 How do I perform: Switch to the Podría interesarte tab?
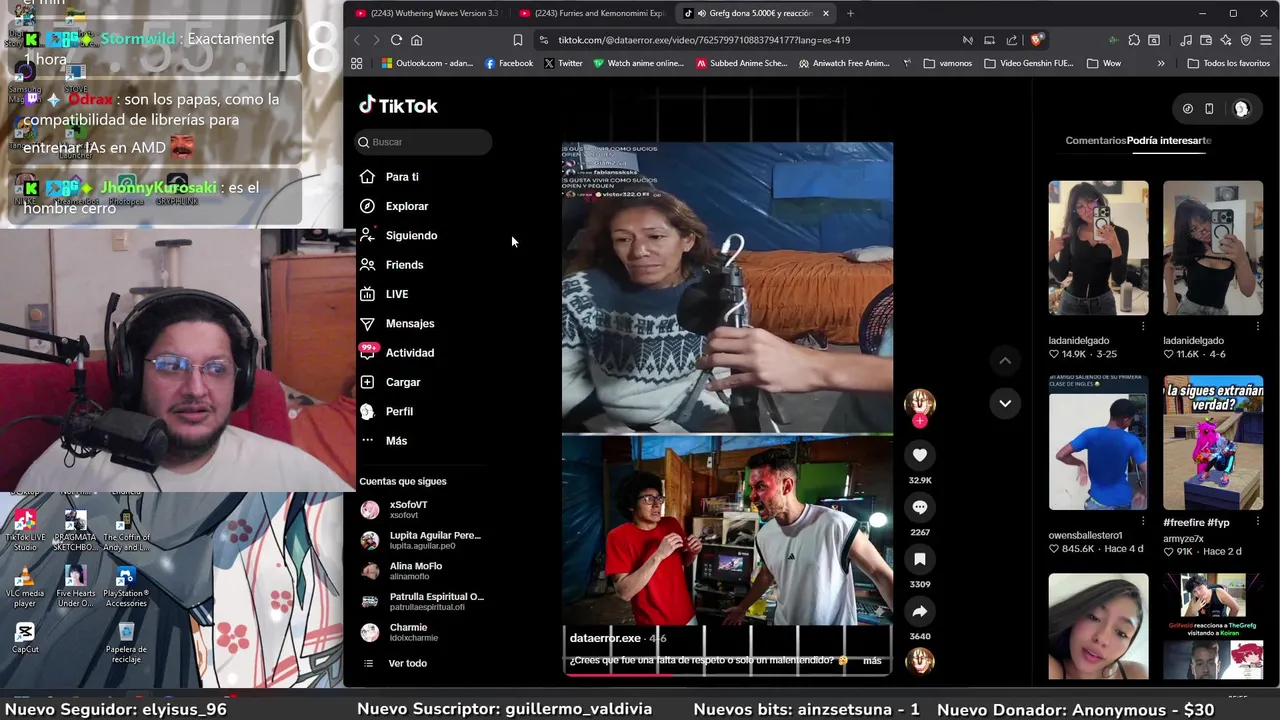pos(1169,141)
